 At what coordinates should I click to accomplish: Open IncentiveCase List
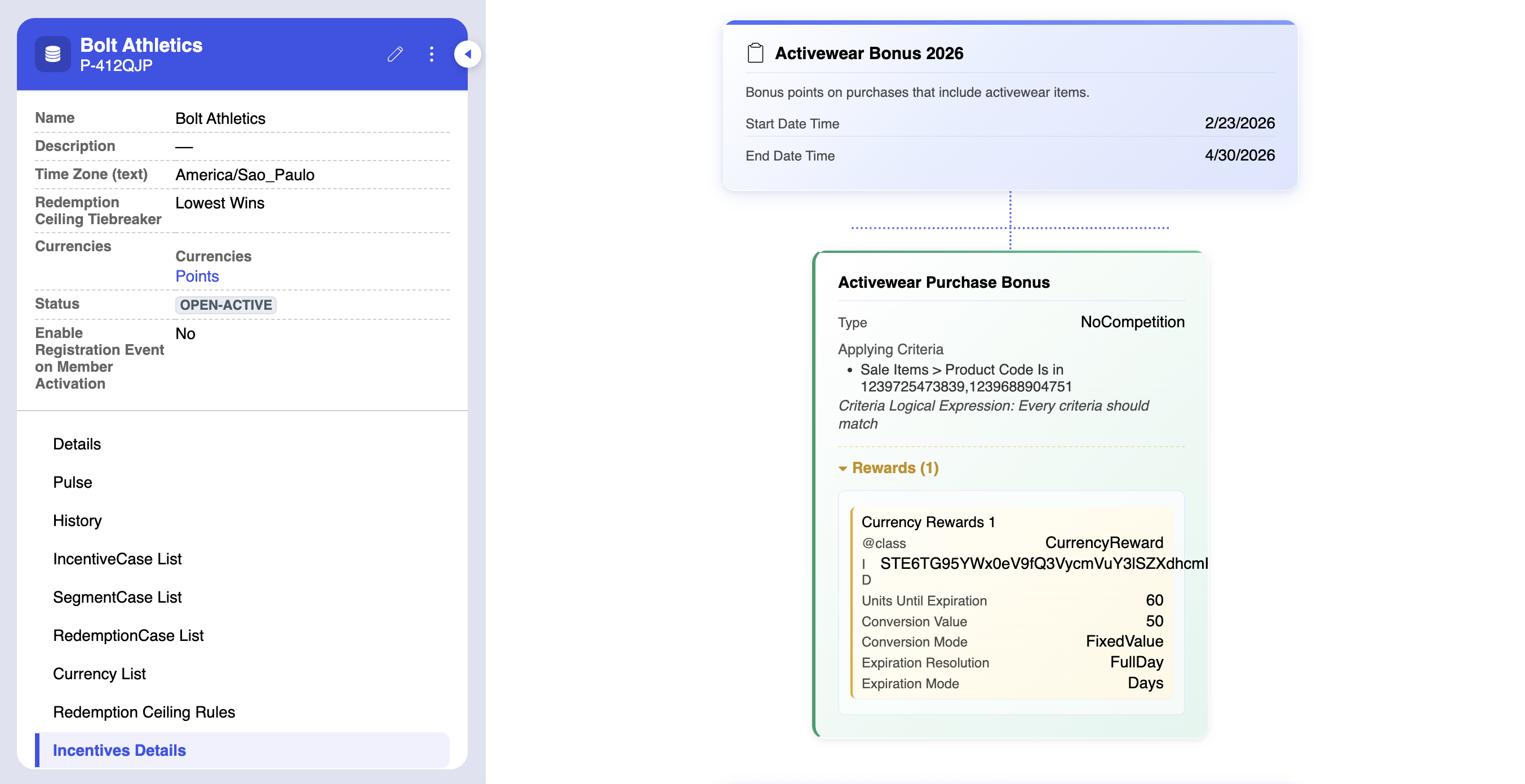coord(117,559)
